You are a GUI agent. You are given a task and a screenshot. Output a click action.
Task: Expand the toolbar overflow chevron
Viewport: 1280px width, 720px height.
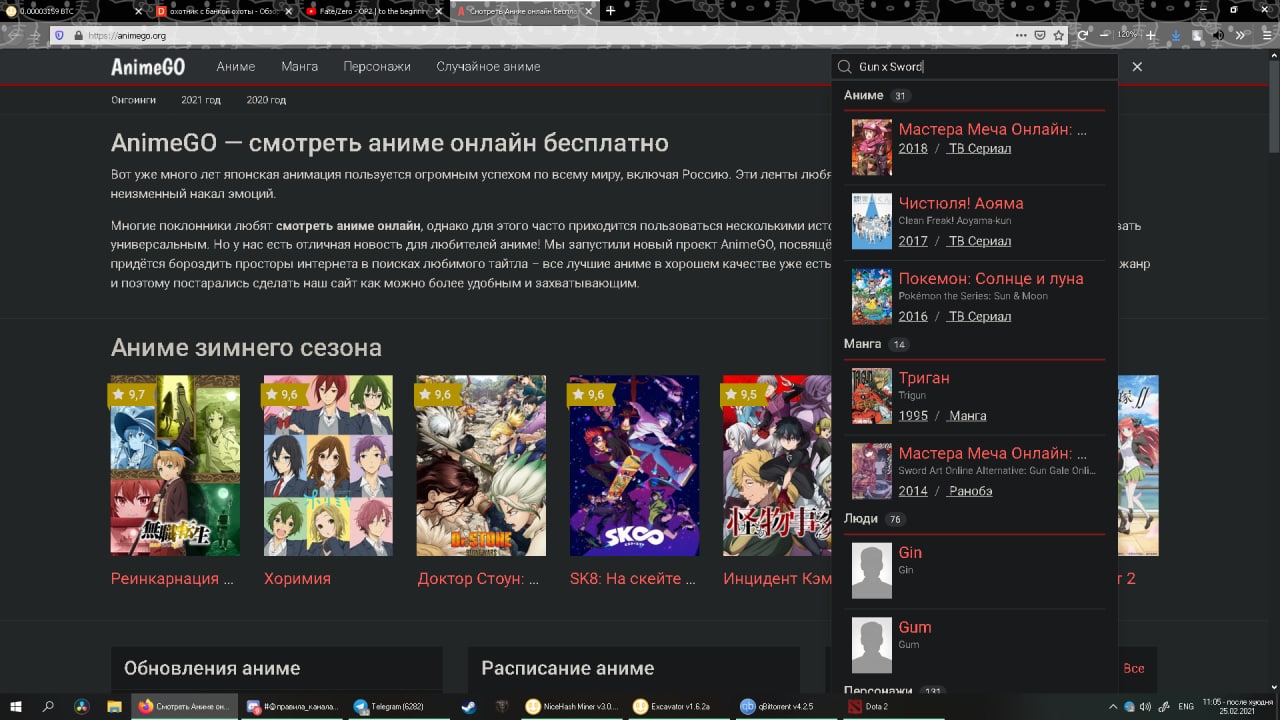[x=1240, y=35]
